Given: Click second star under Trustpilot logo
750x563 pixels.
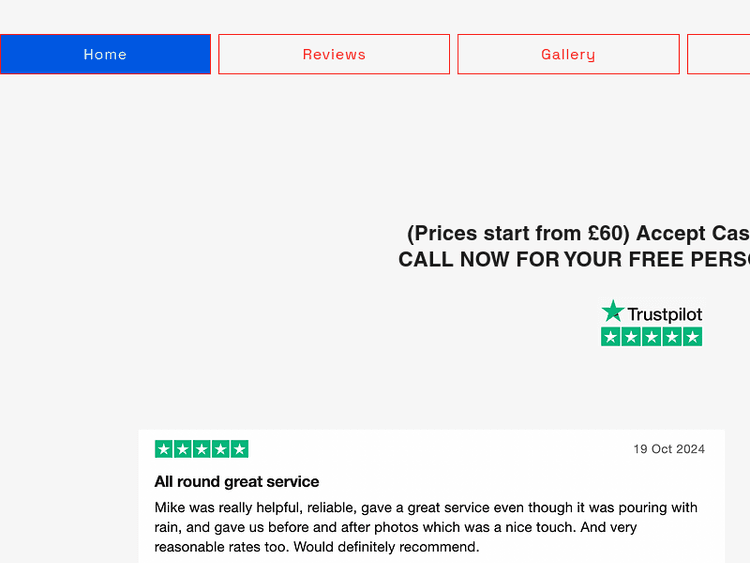Looking at the screenshot, I should point(631,337).
